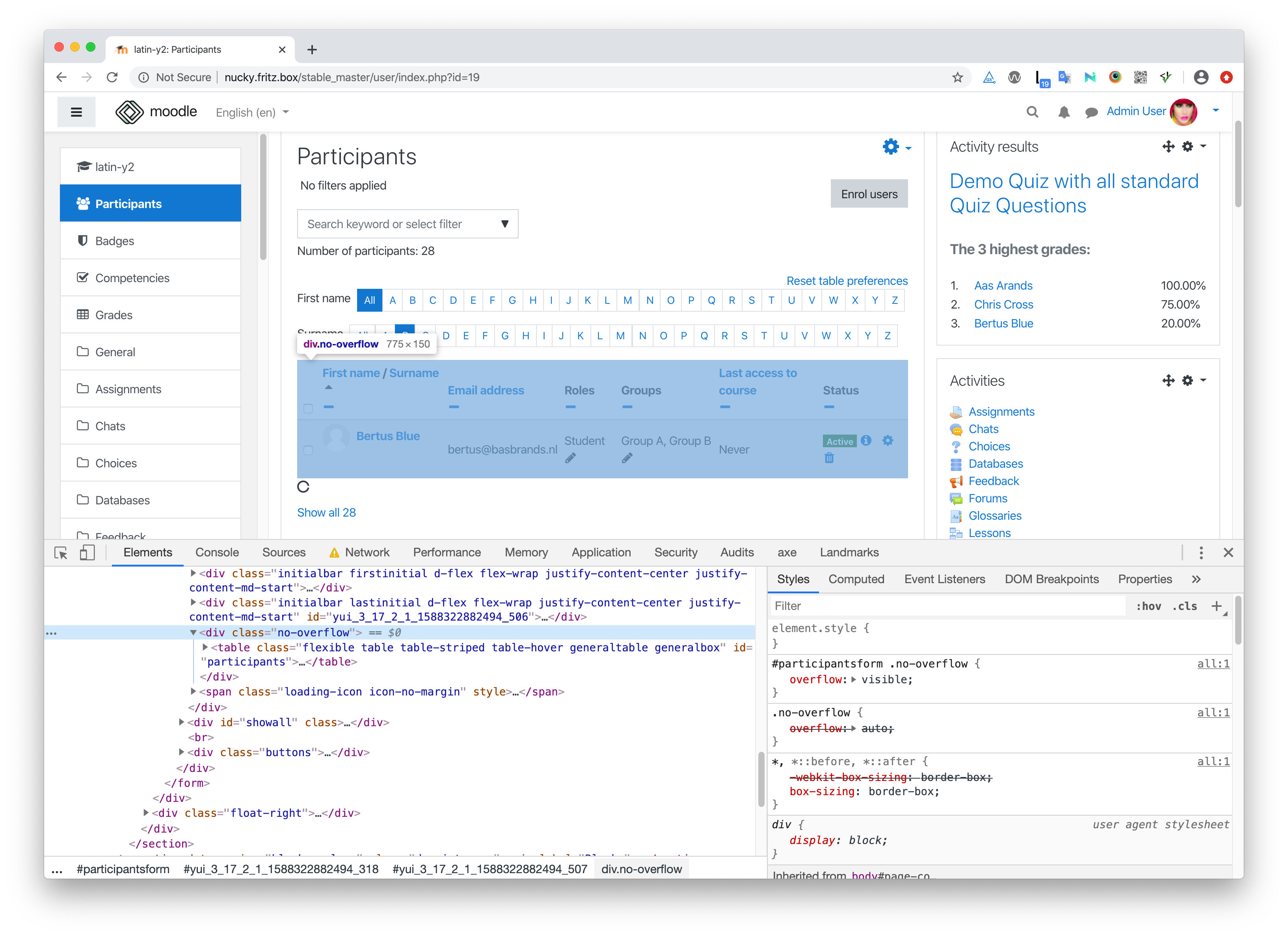Bookmark this page with the star icon
The image size is (1288, 937).
[957, 77]
